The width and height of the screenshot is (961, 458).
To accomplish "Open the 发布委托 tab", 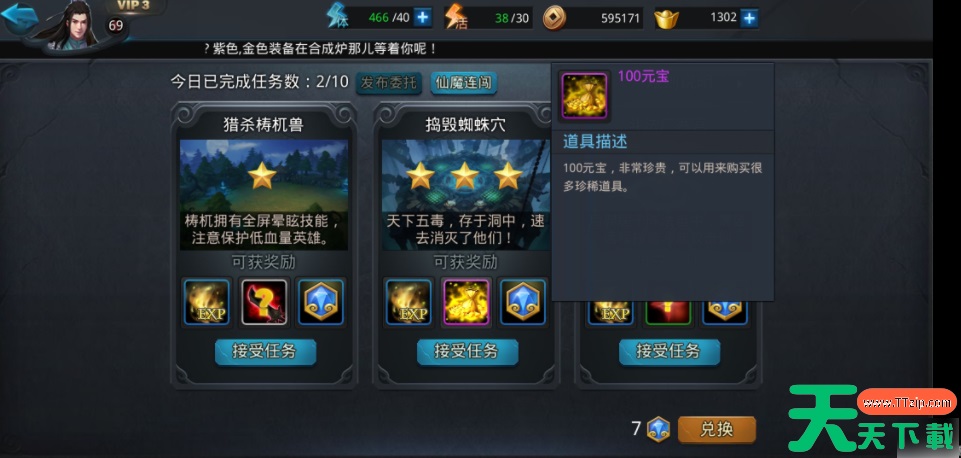I will tap(389, 83).
